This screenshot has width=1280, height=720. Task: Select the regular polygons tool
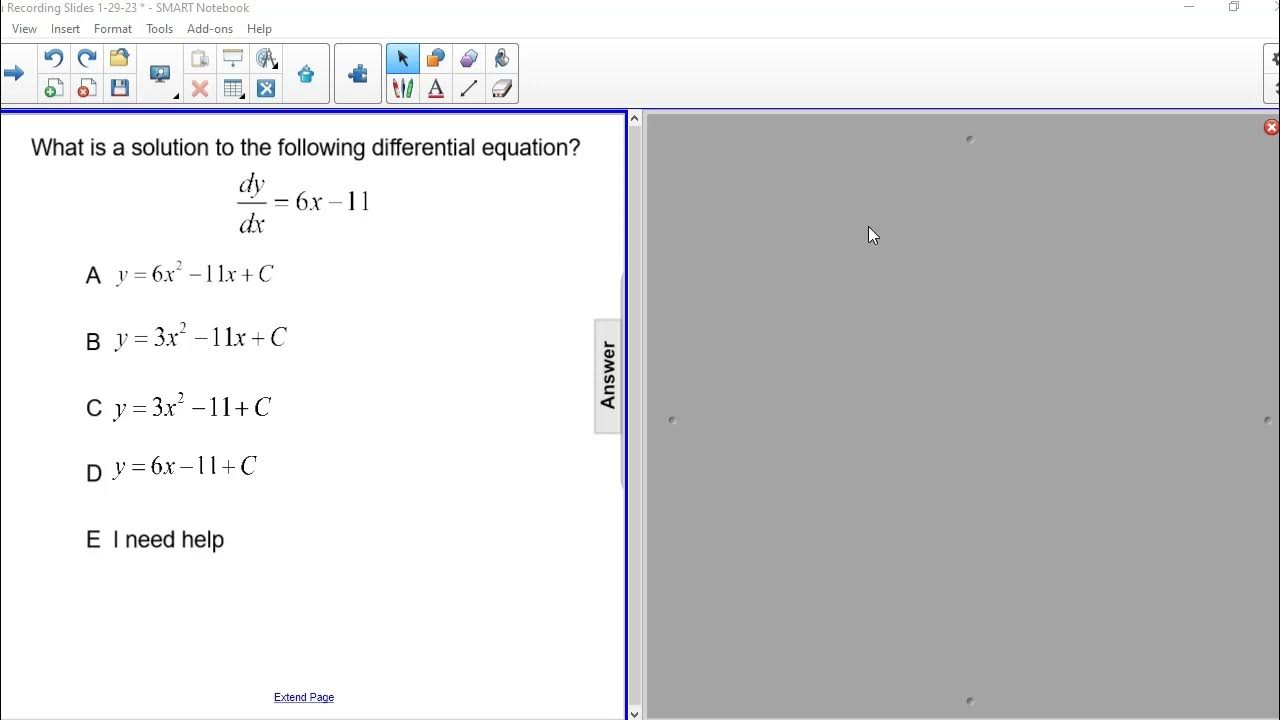tap(469, 58)
